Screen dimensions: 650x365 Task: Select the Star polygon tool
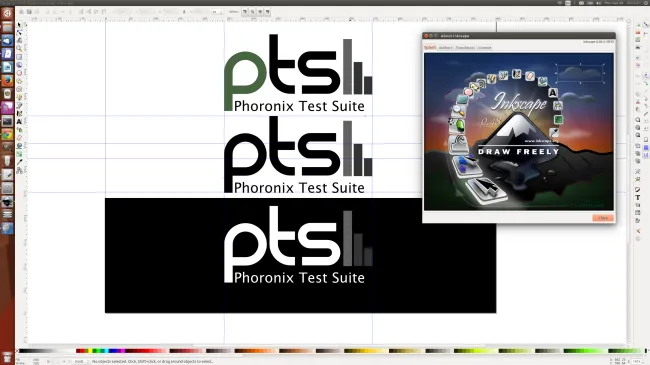(19, 81)
